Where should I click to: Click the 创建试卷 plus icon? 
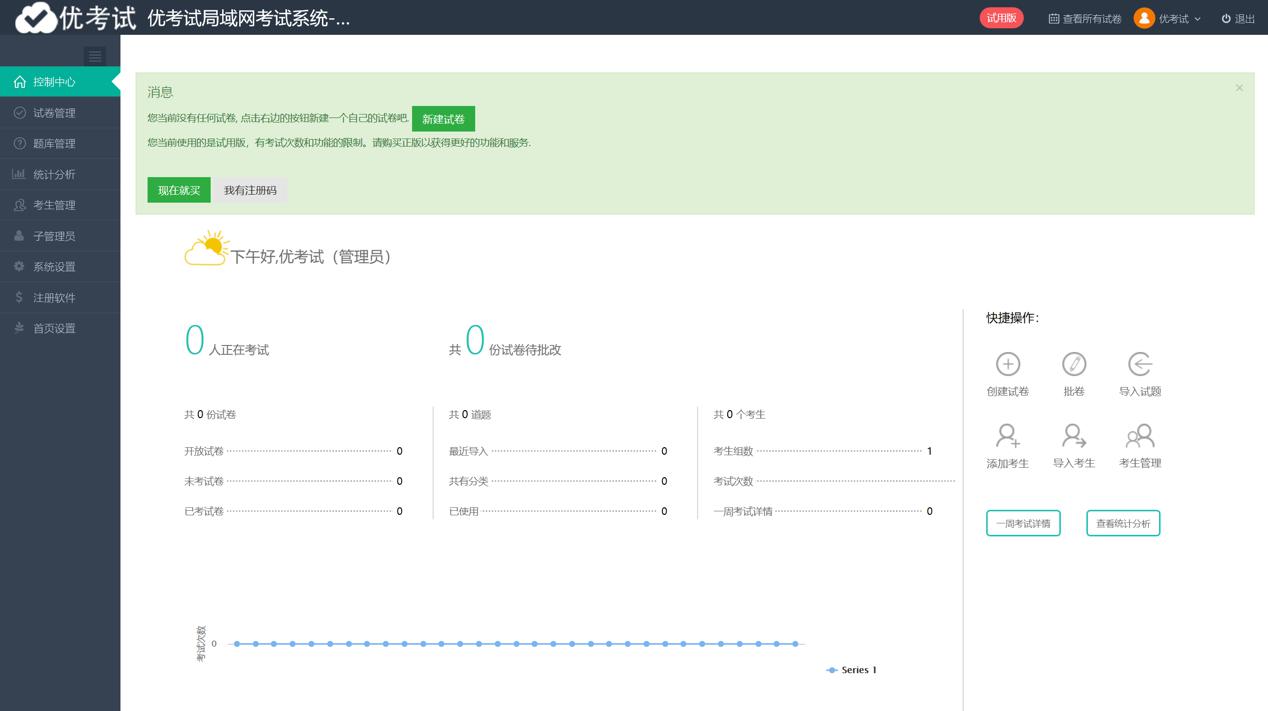pos(1007,364)
